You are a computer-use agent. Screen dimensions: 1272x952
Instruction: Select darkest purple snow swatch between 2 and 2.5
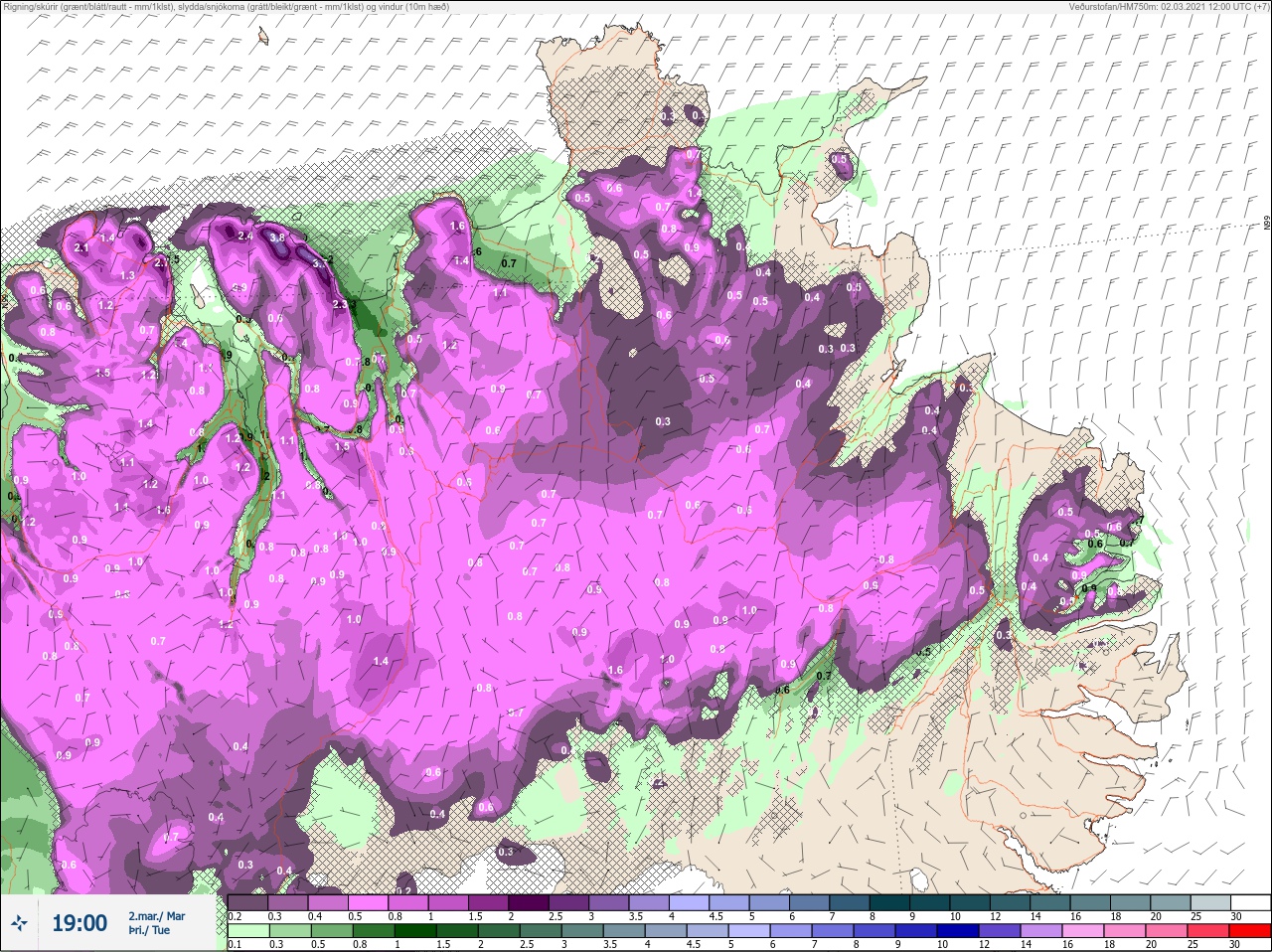pyautogui.click(x=529, y=903)
